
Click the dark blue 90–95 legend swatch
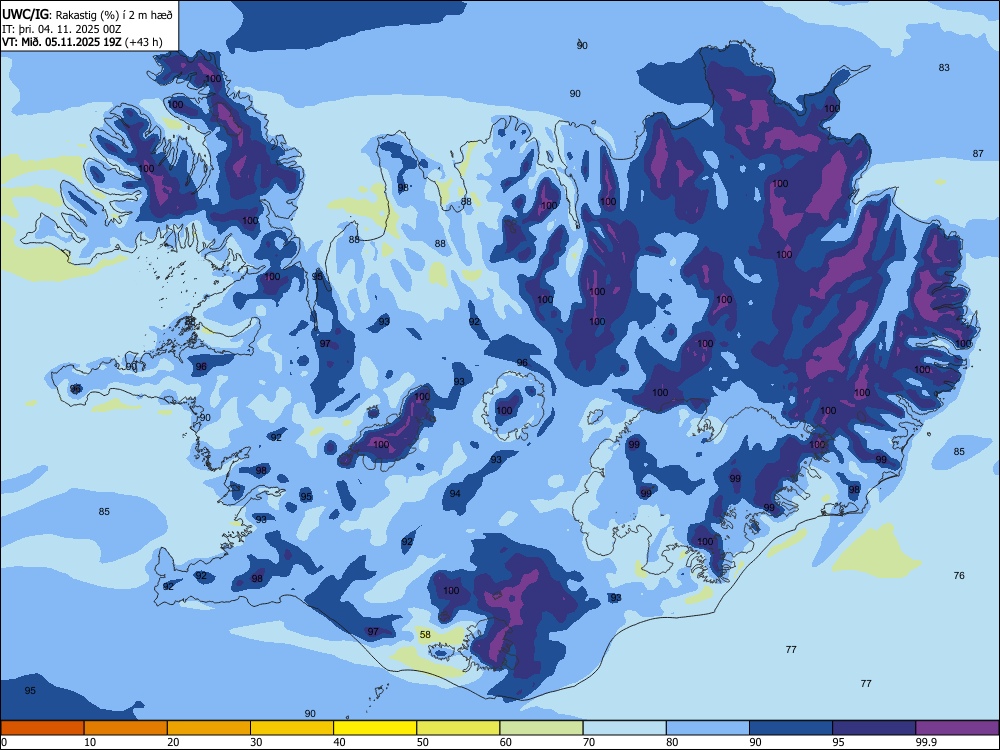coord(791,728)
